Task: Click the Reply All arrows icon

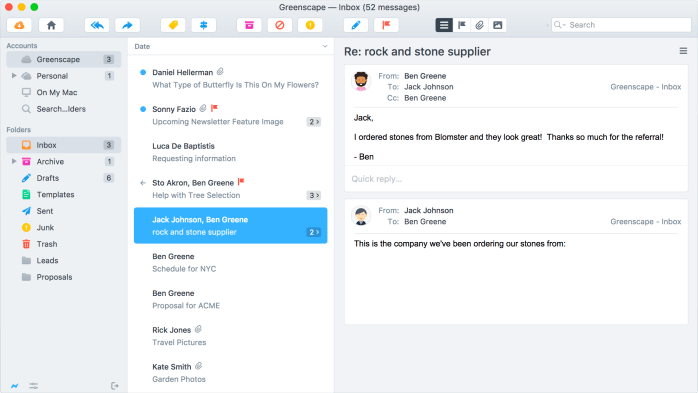Action: pos(97,25)
